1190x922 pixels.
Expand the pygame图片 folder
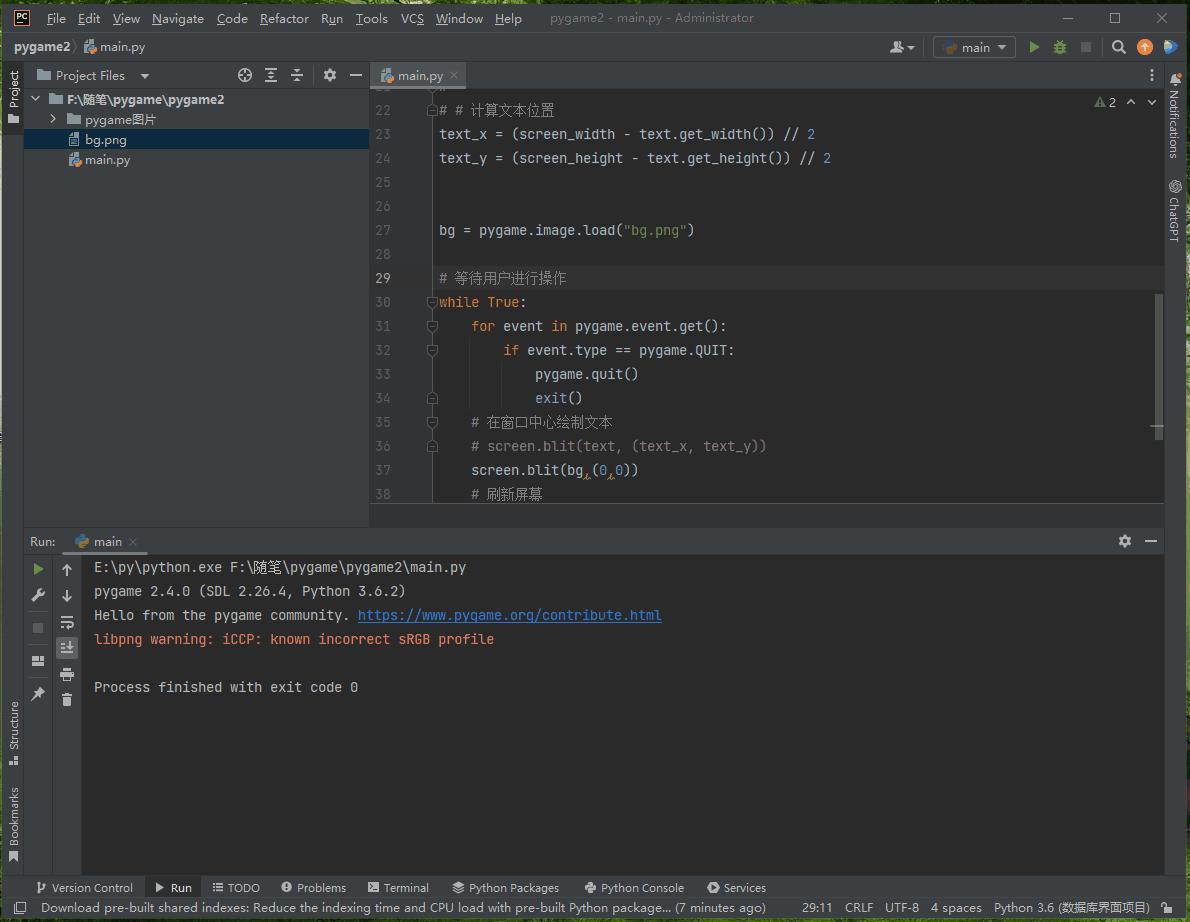coord(53,119)
